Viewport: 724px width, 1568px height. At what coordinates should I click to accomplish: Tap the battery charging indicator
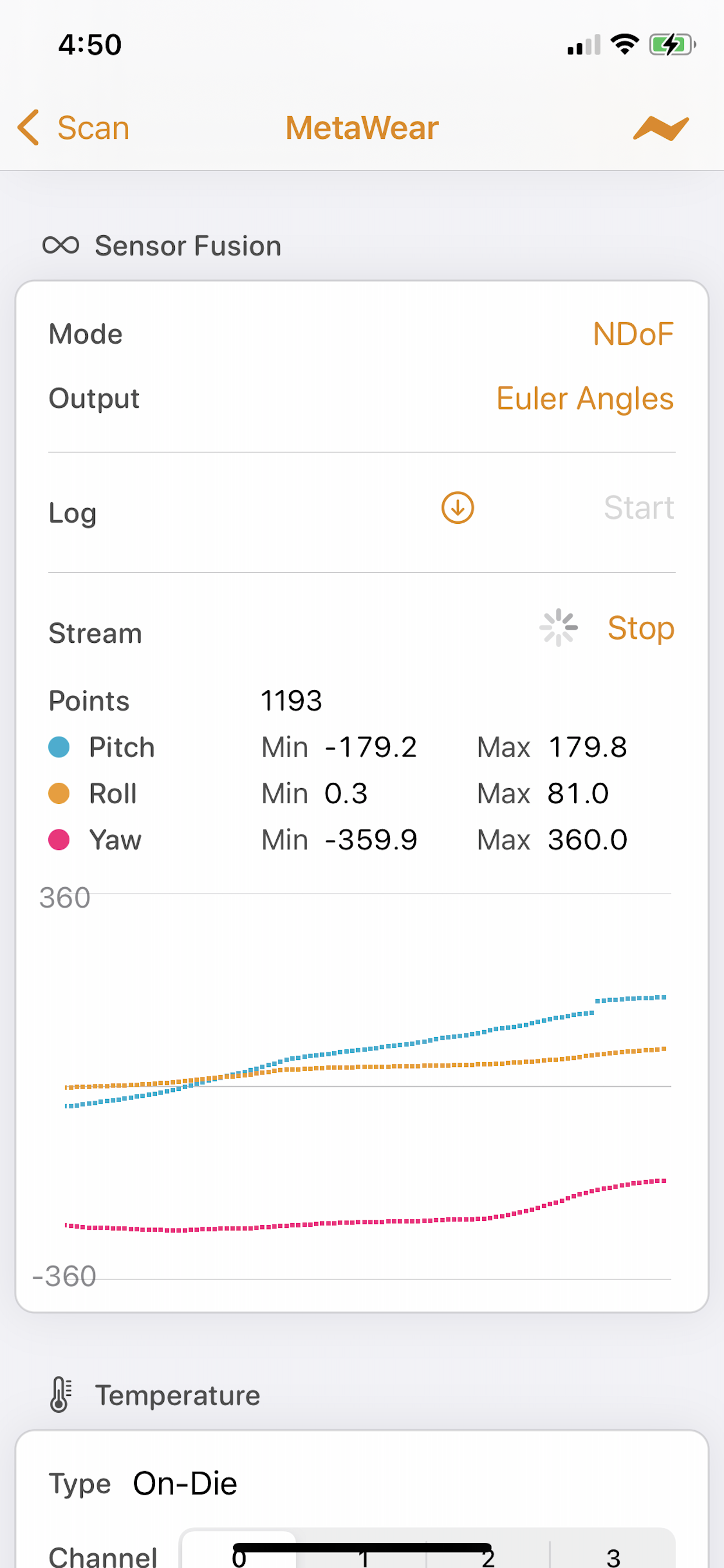pos(672,44)
